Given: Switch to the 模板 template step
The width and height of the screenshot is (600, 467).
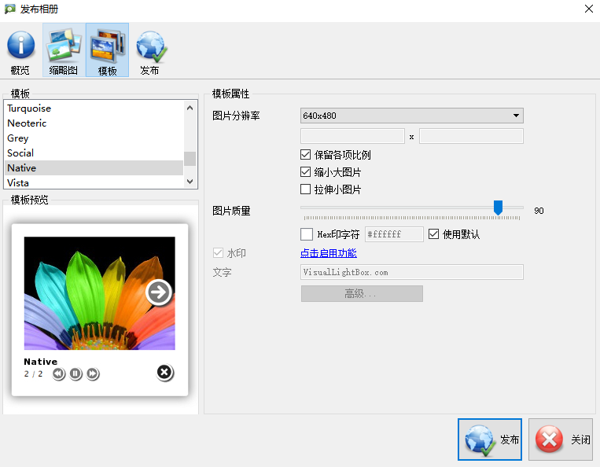Looking at the screenshot, I should pos(107,52).
